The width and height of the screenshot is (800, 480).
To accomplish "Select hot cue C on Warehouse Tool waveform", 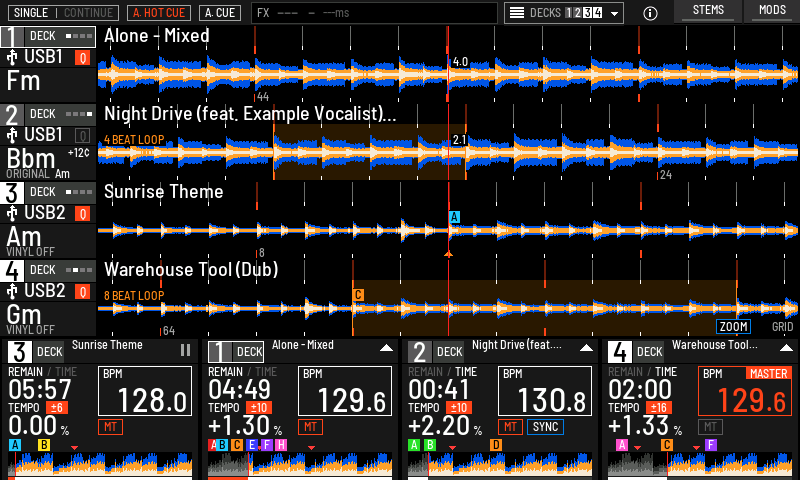I will coord(358,295).
